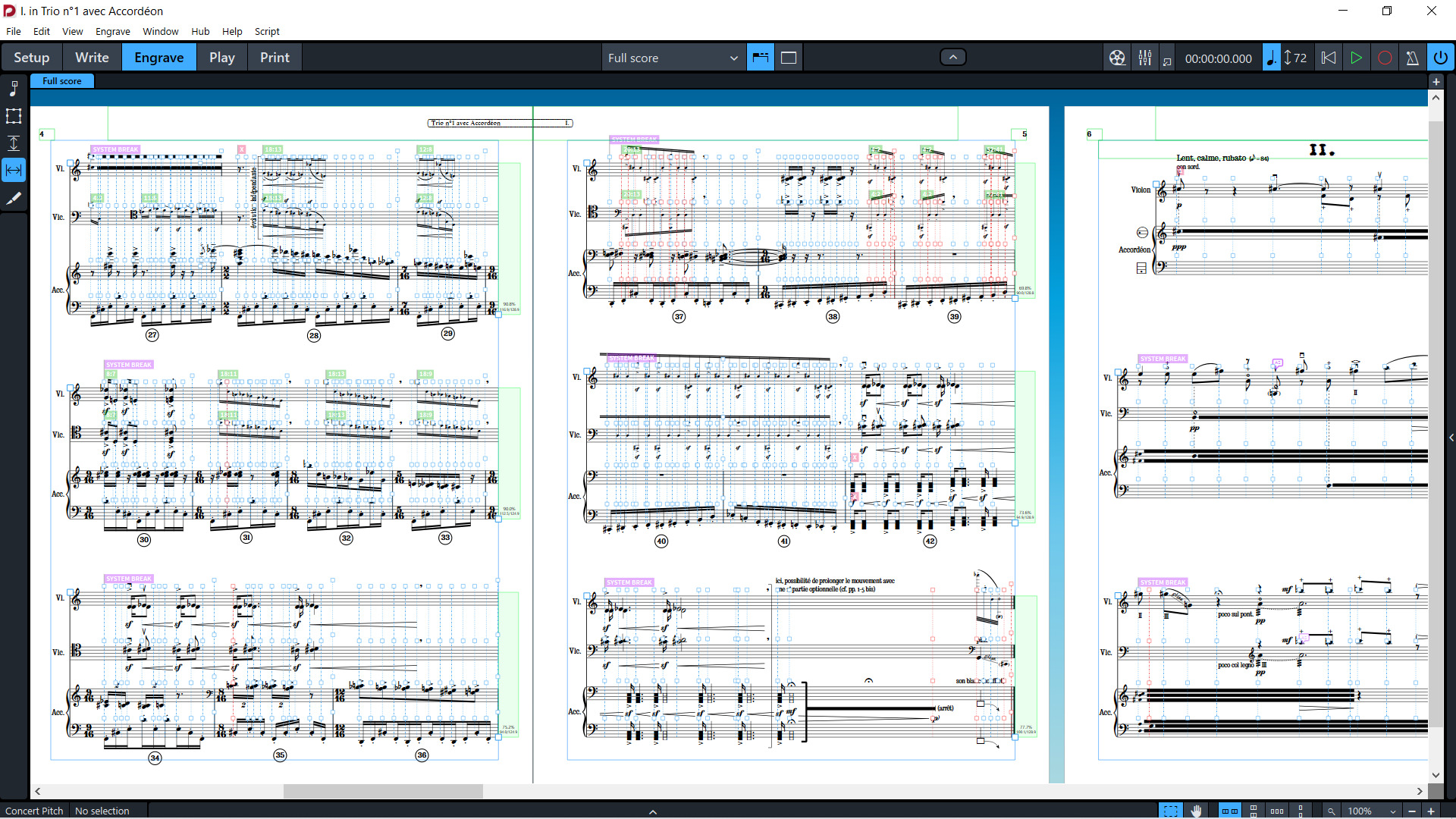
Task: Select bar number 40 marker
Action: (661, 541)
